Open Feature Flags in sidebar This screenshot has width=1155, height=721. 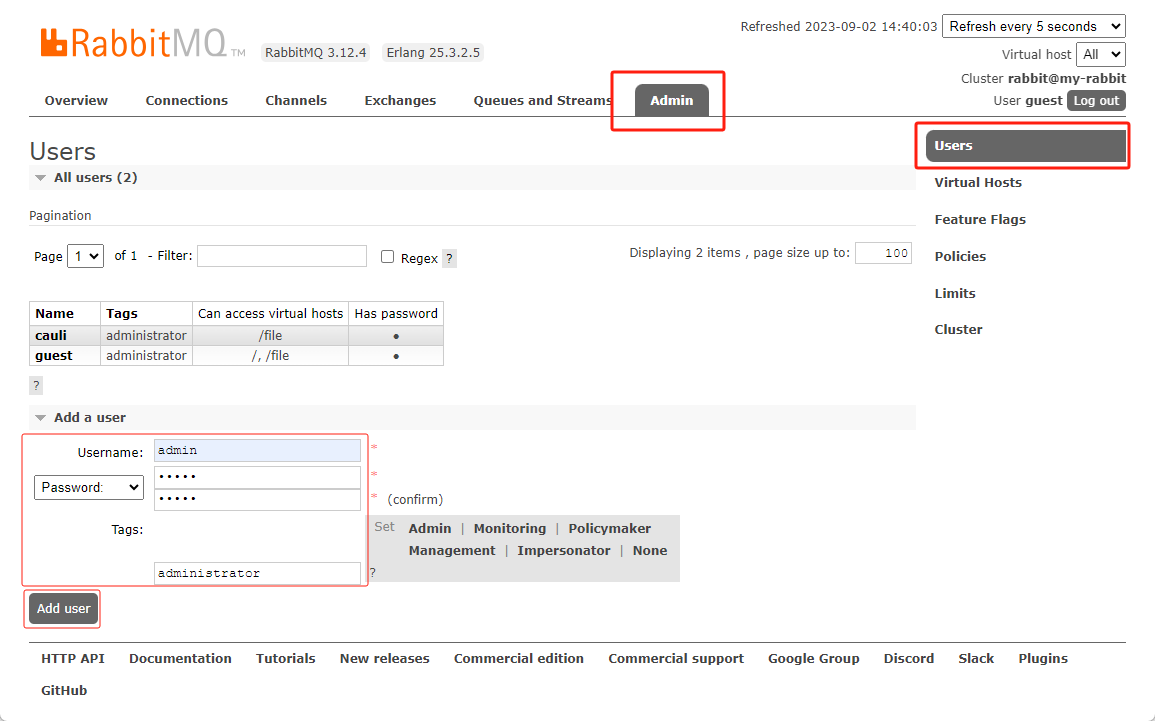point(980,219)
